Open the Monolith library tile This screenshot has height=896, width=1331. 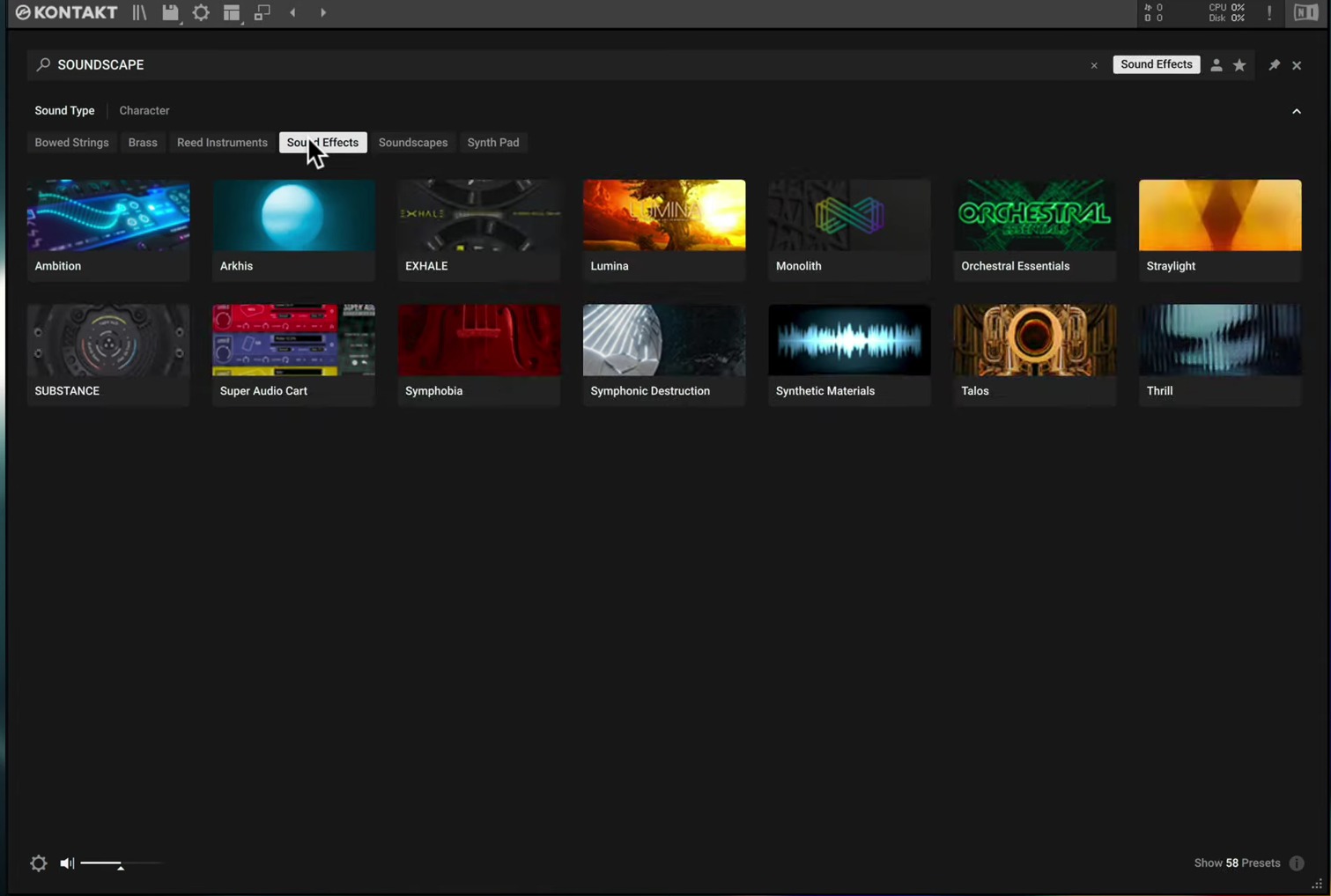[849, 230]
